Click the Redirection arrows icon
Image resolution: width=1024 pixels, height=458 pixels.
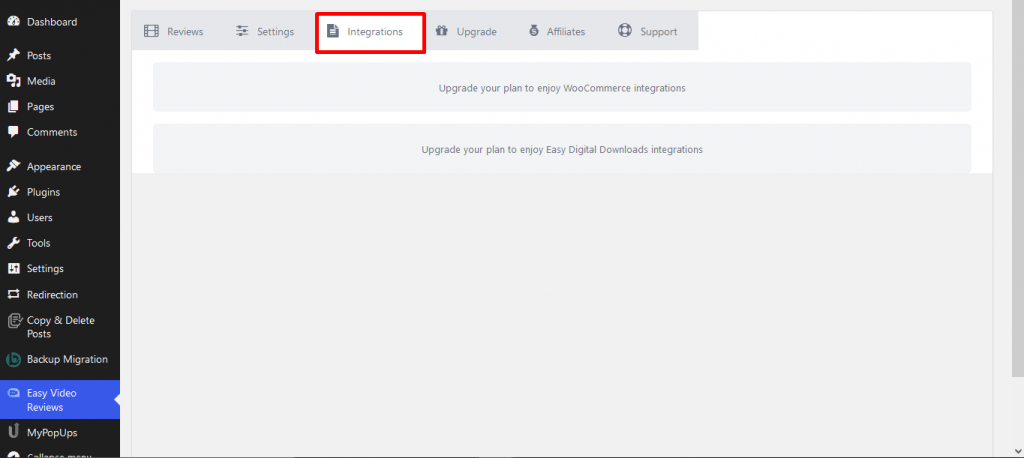pyautogui.click(x=13, y=295)
